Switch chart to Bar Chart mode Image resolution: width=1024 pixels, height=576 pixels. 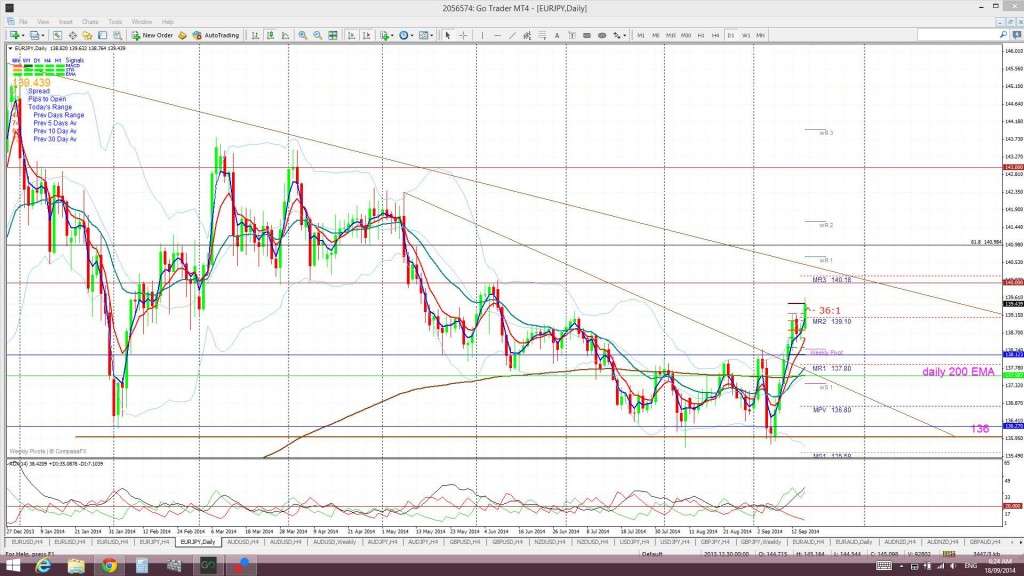255,35
